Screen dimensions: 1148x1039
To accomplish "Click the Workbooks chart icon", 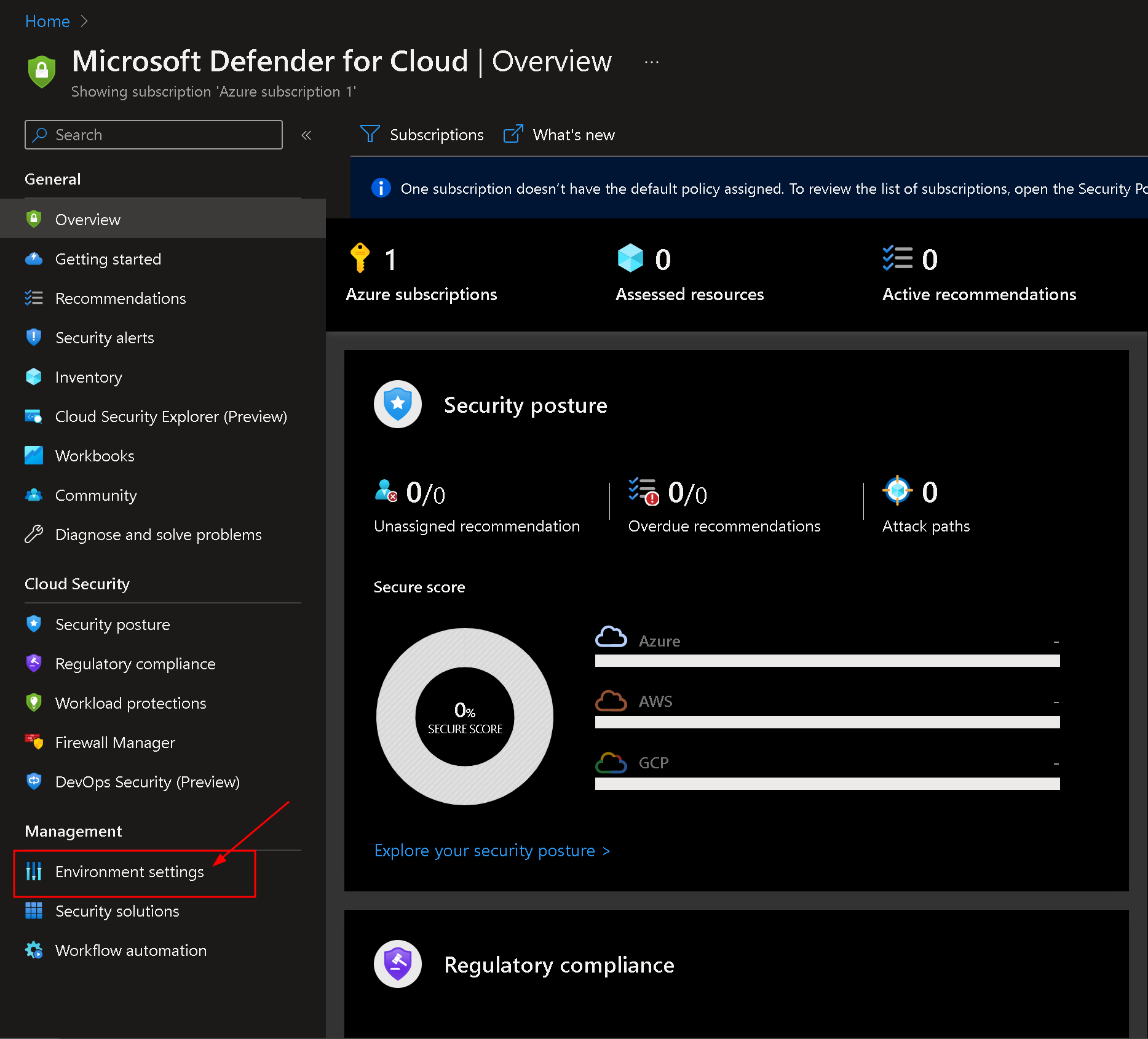I will [x=34, y=456].
